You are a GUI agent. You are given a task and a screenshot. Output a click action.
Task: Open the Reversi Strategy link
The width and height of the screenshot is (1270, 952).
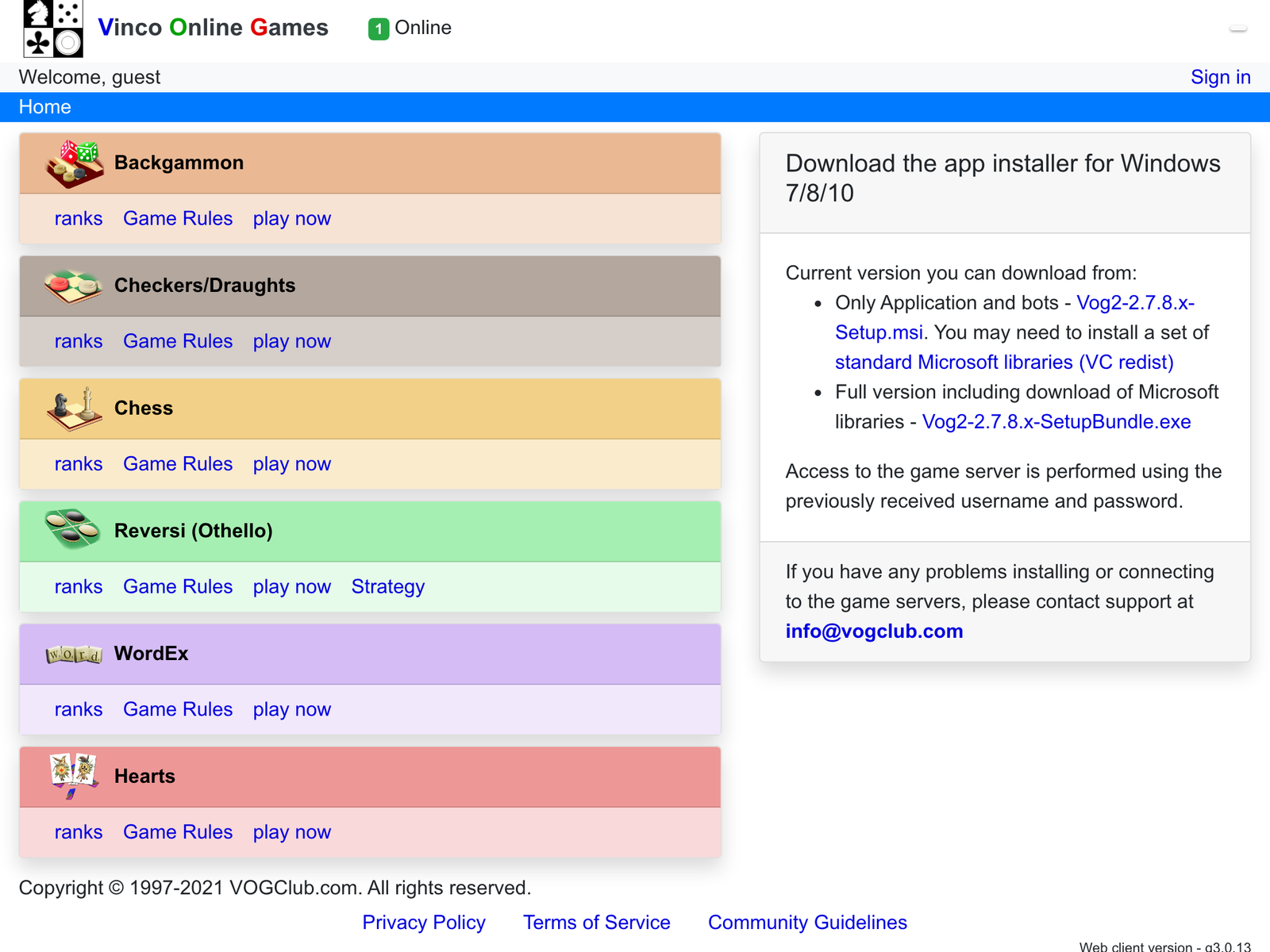388,587
